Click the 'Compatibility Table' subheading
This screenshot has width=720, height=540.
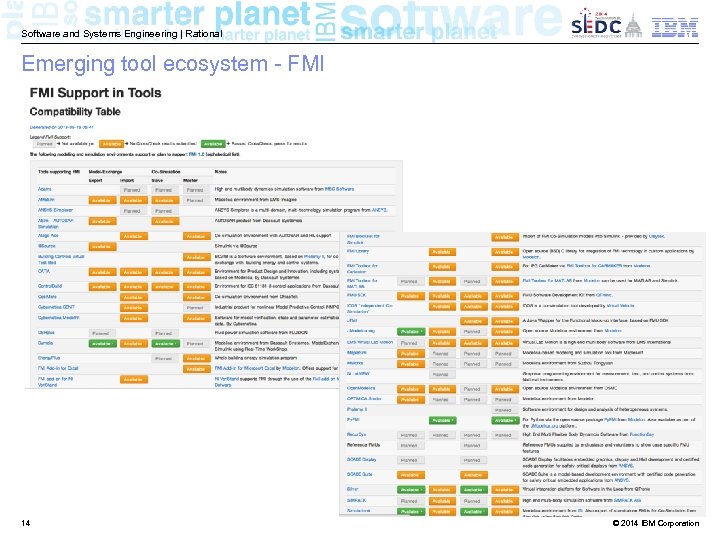pyautogui.click(x=75, y=112)
